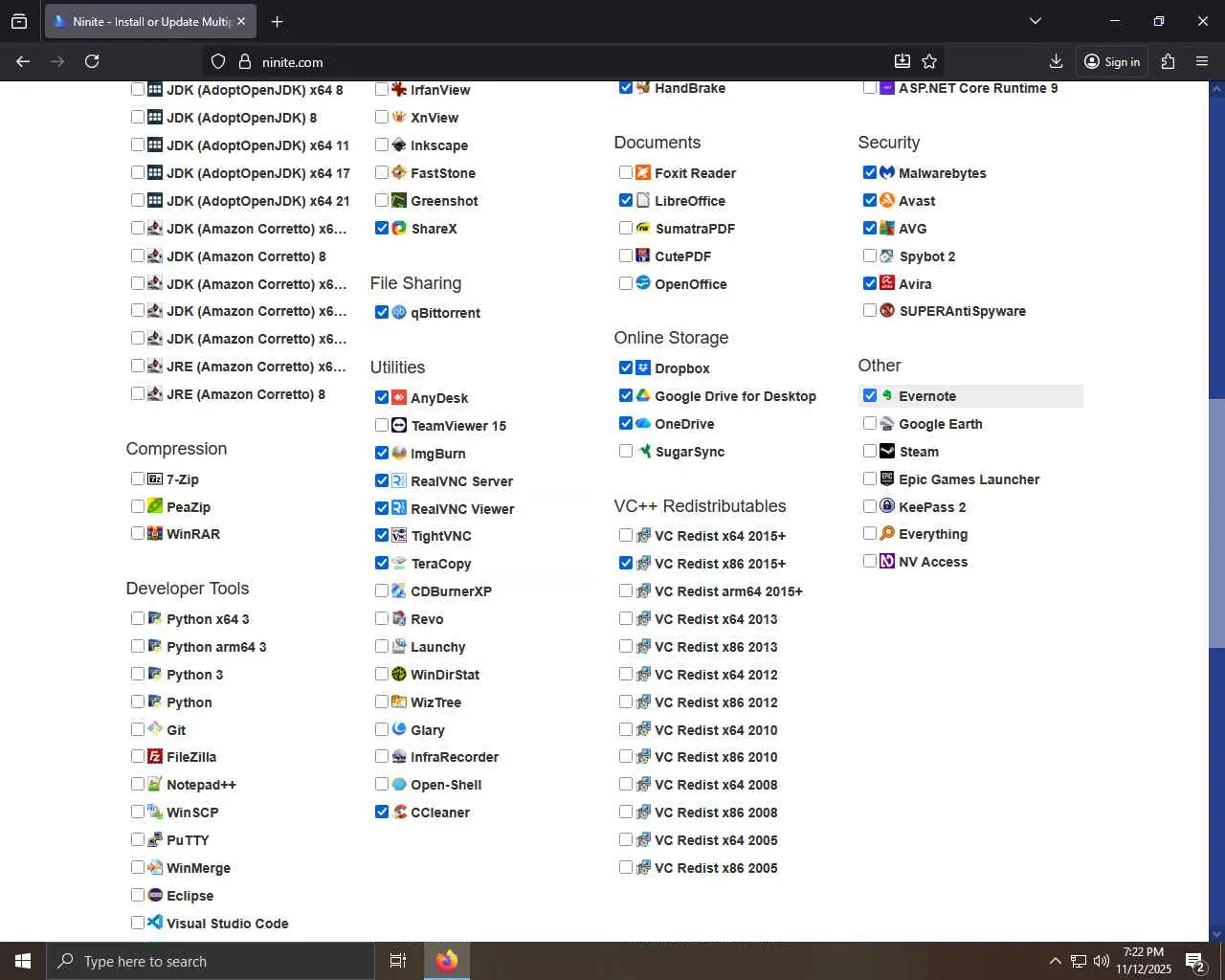This screenshot has height=980, width=1225.
Task: Click the CCleaner app icon
Action: pyautogui.click(x=399, y=812)
